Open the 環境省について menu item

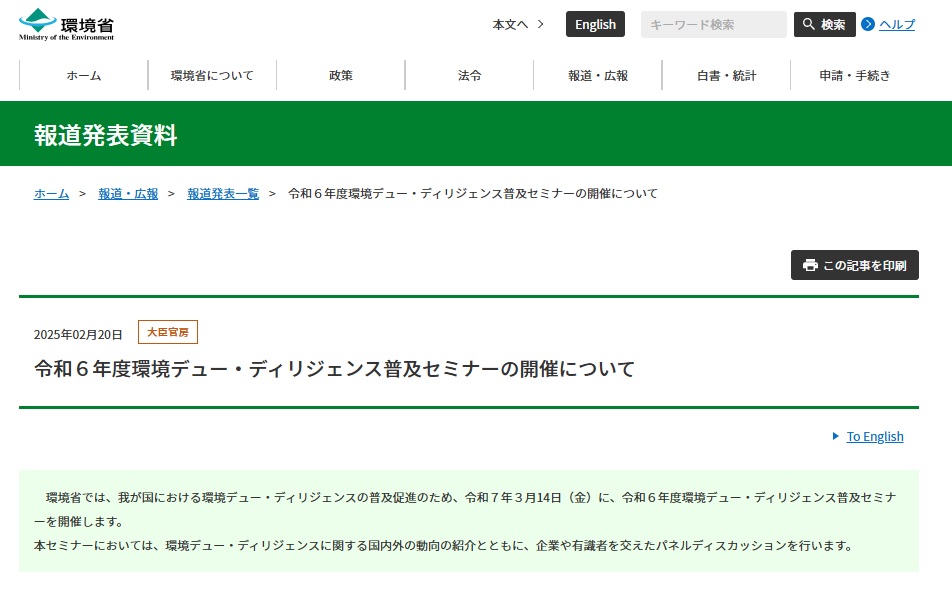212,75
